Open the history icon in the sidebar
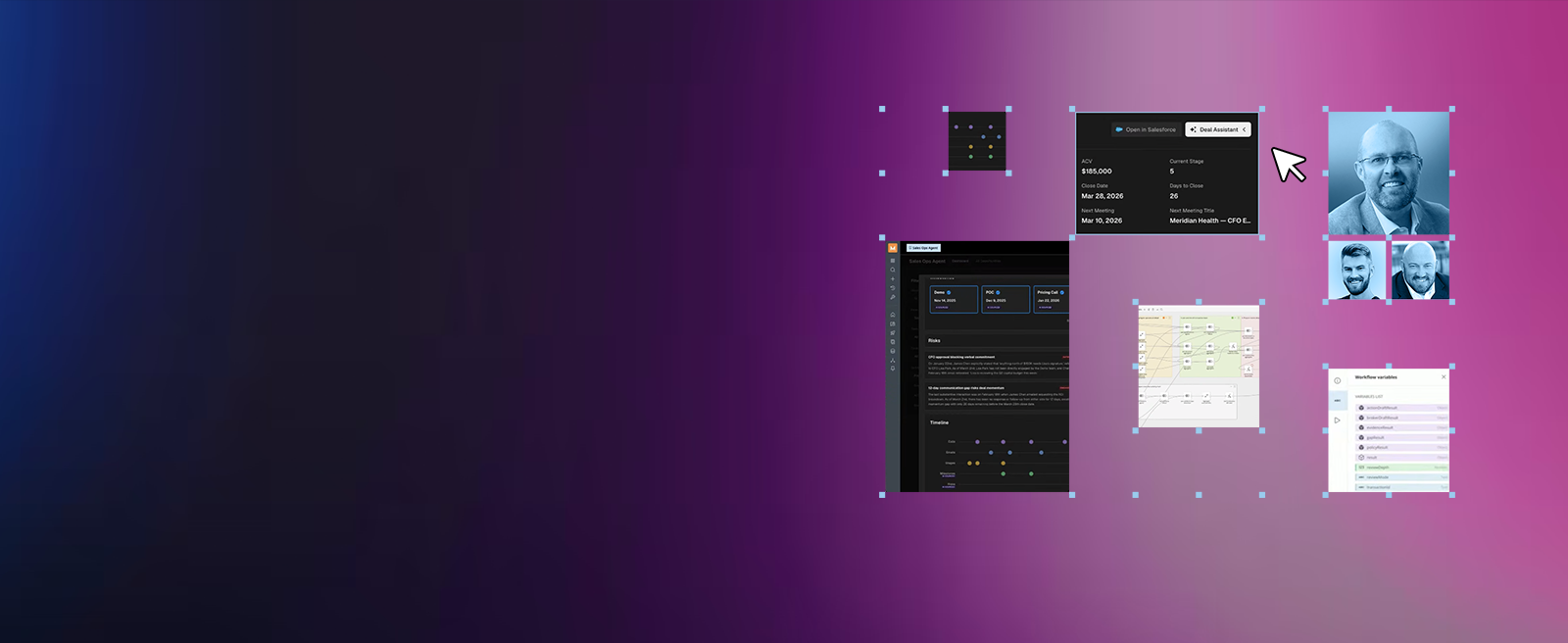 (x=893, y=288)
